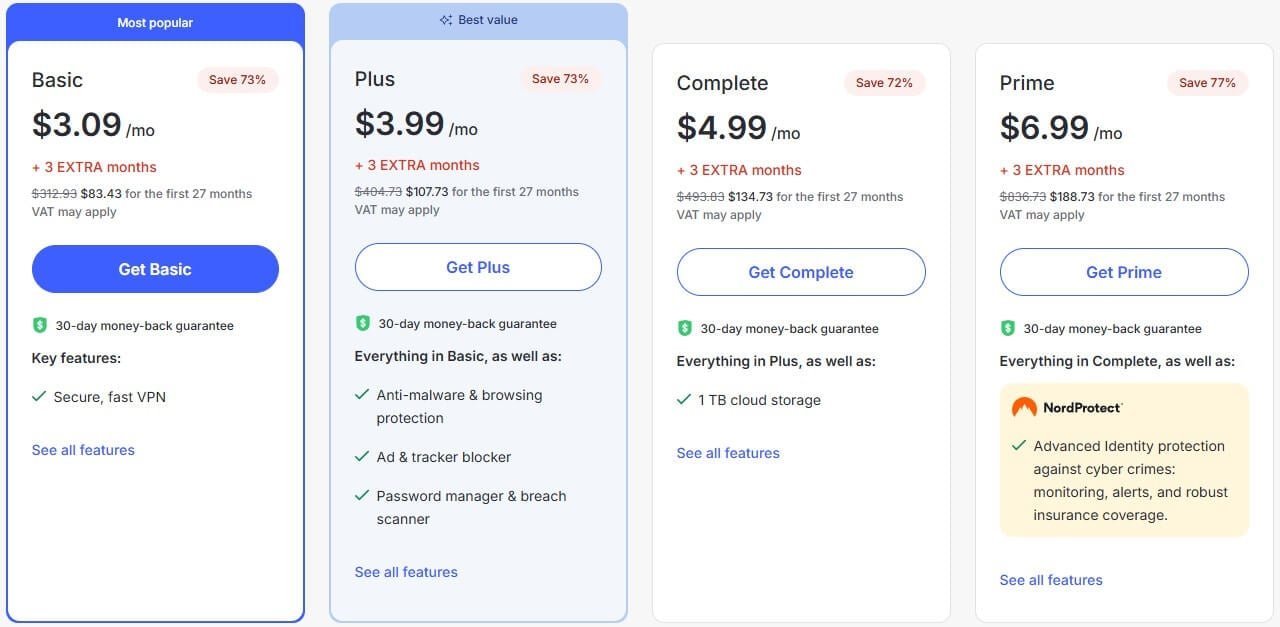The width and height of the screenshot is (1280, 627).
Task: Click the shield guarantee icon in Prime plan
Action: point(1008,328)
